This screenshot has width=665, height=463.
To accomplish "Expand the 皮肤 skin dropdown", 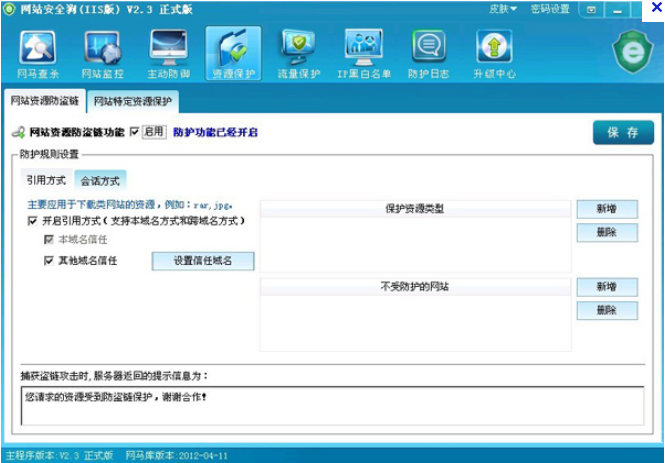I will click(x=502, y=9).
